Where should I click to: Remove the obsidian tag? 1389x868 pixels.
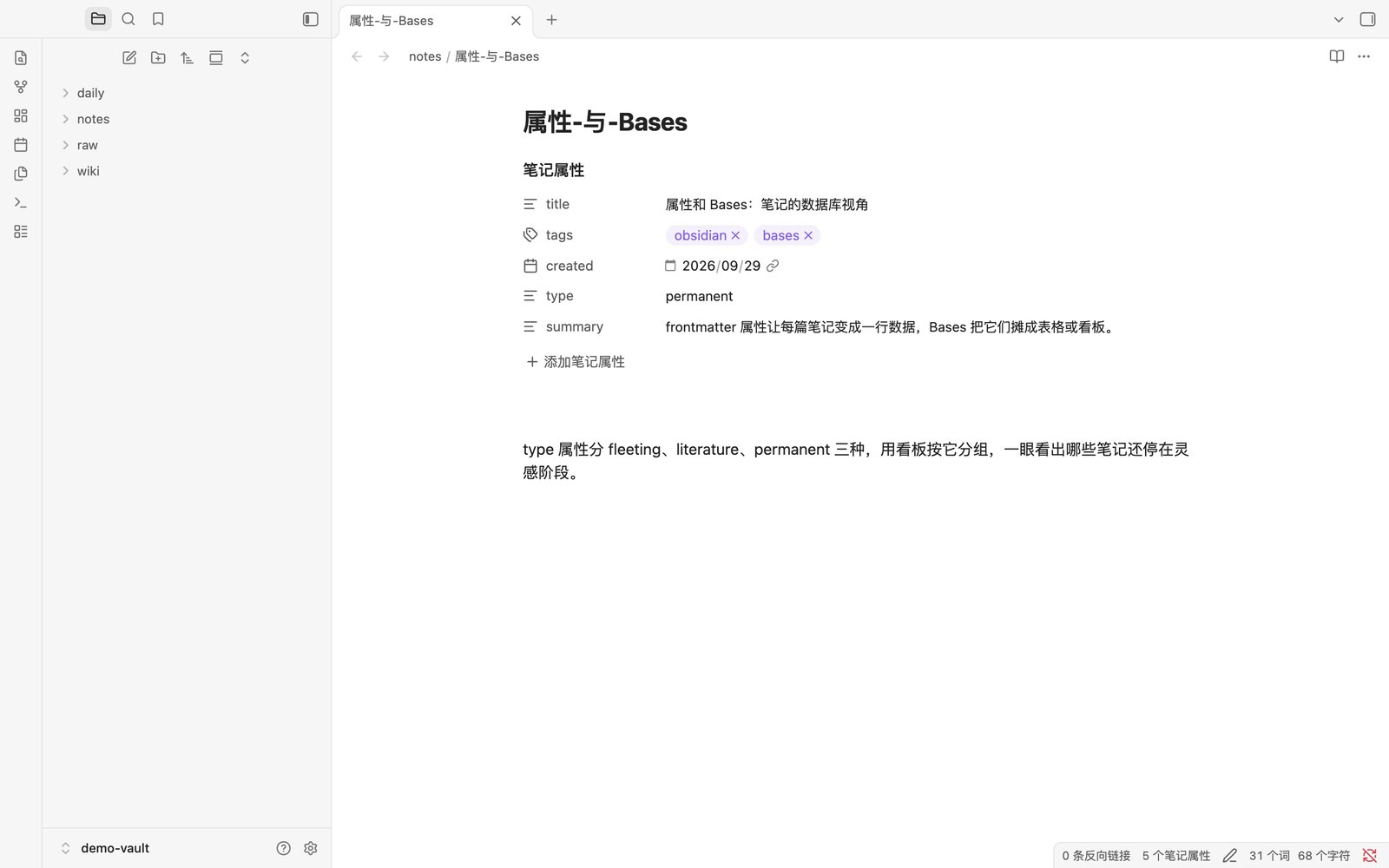735,235
